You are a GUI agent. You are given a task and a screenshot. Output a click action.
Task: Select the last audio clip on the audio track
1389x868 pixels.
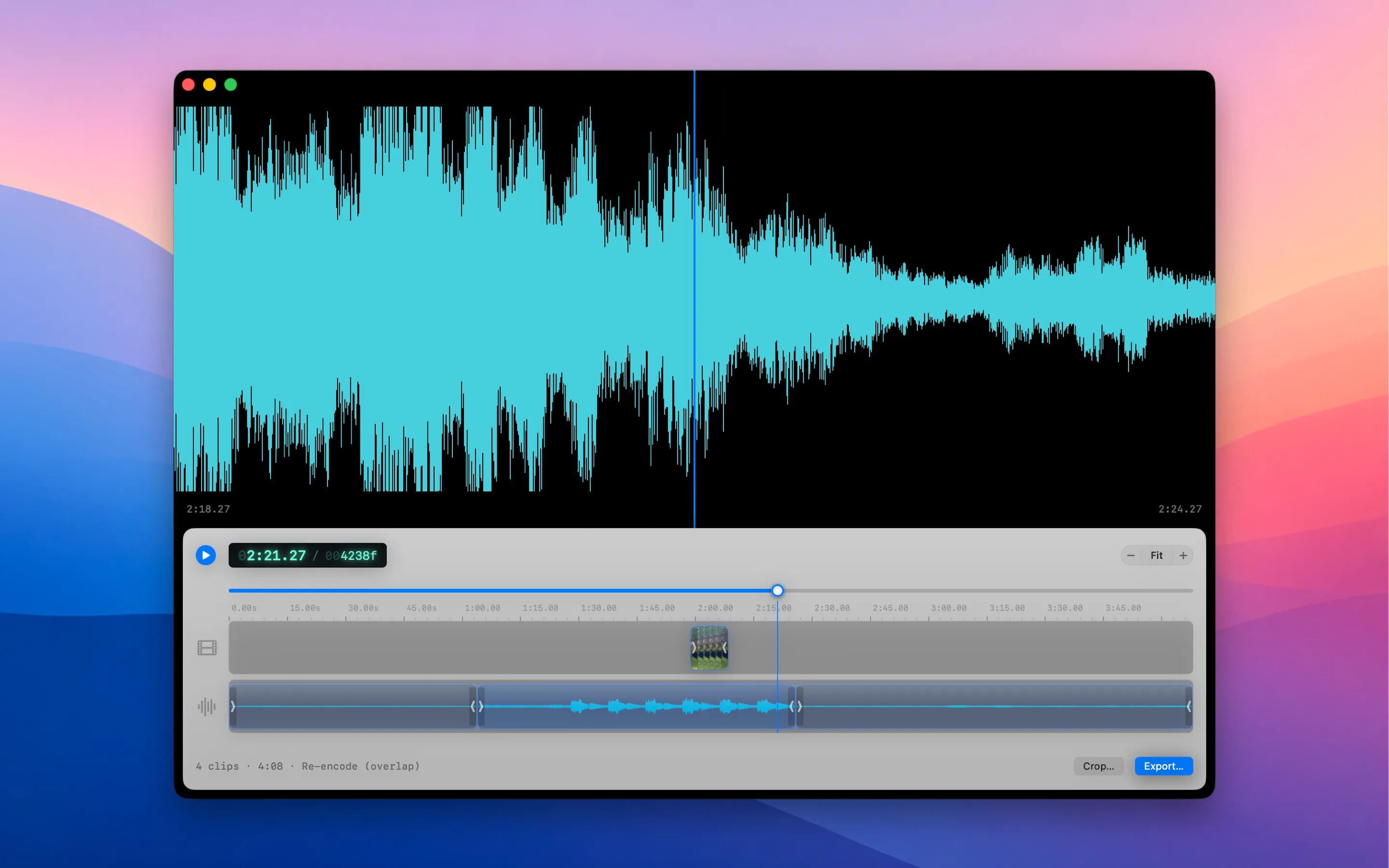pos(994,706)
